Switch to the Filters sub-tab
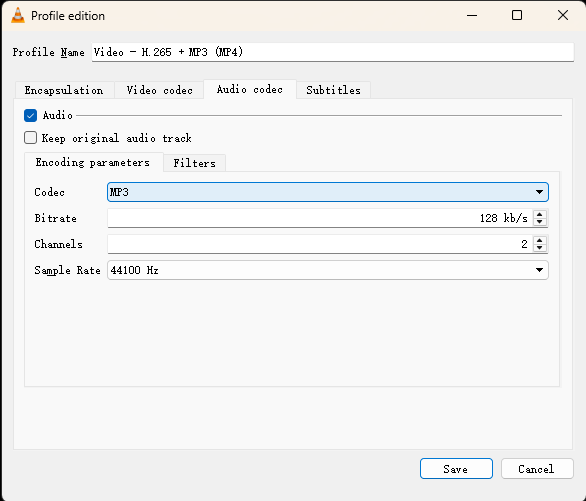The height and width of the screenshot is (501, 586). pos(194,163)
